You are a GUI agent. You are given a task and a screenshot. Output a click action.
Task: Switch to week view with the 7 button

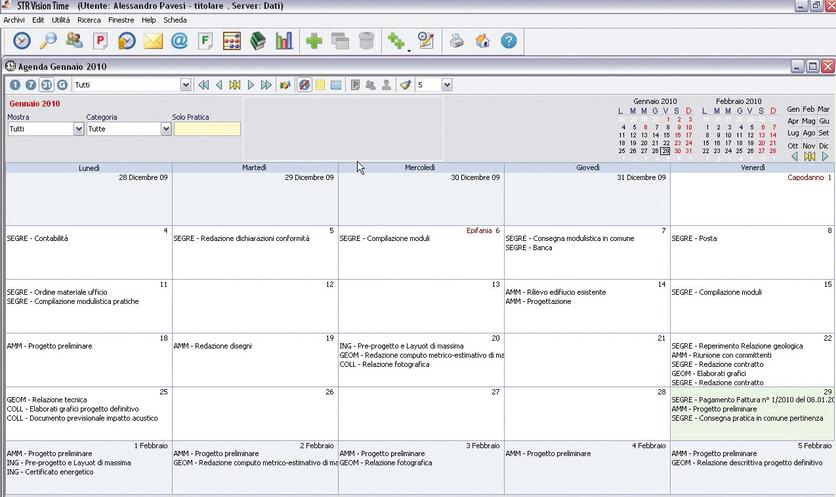point(31,85)
